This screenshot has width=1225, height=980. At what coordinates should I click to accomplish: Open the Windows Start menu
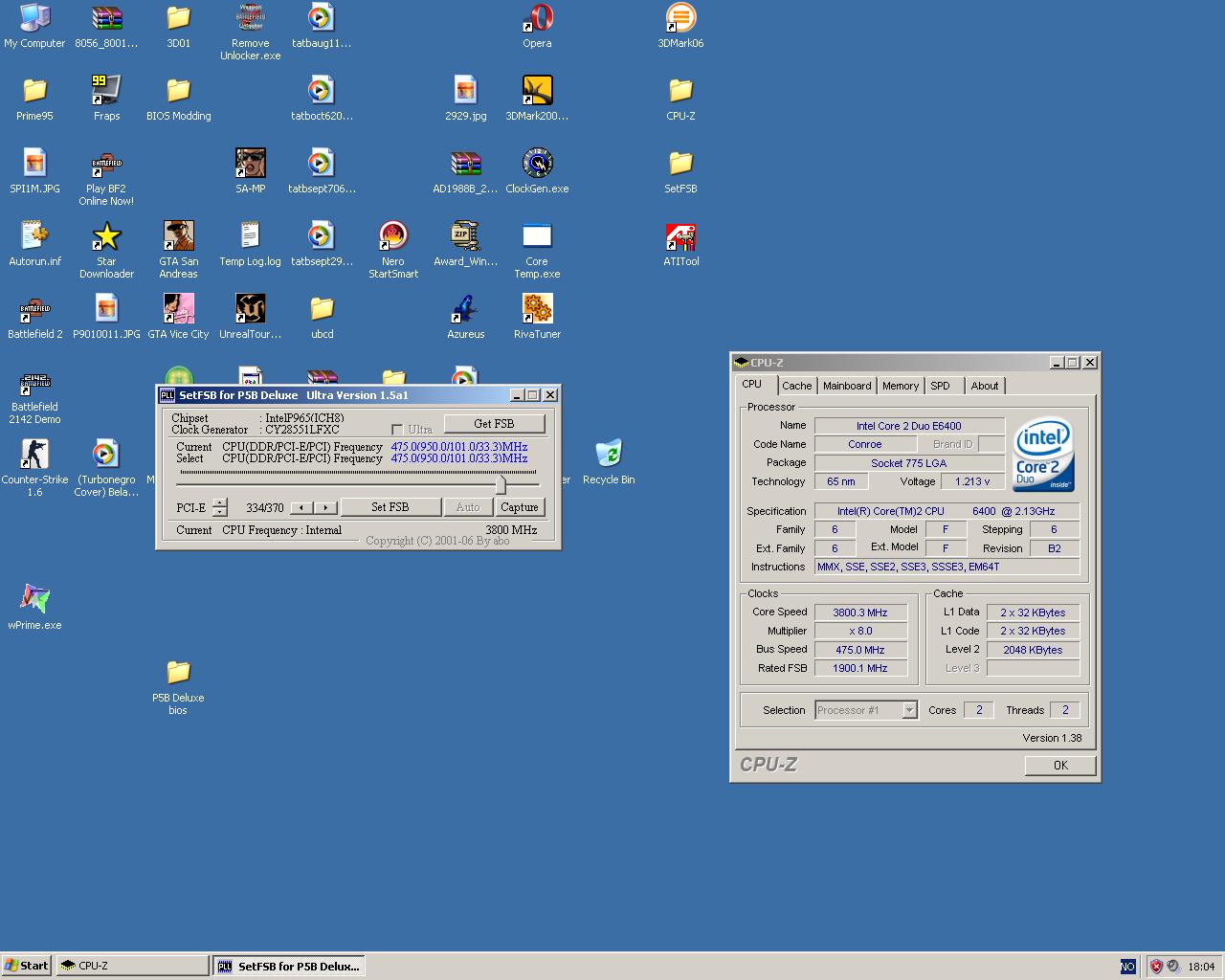27,966
